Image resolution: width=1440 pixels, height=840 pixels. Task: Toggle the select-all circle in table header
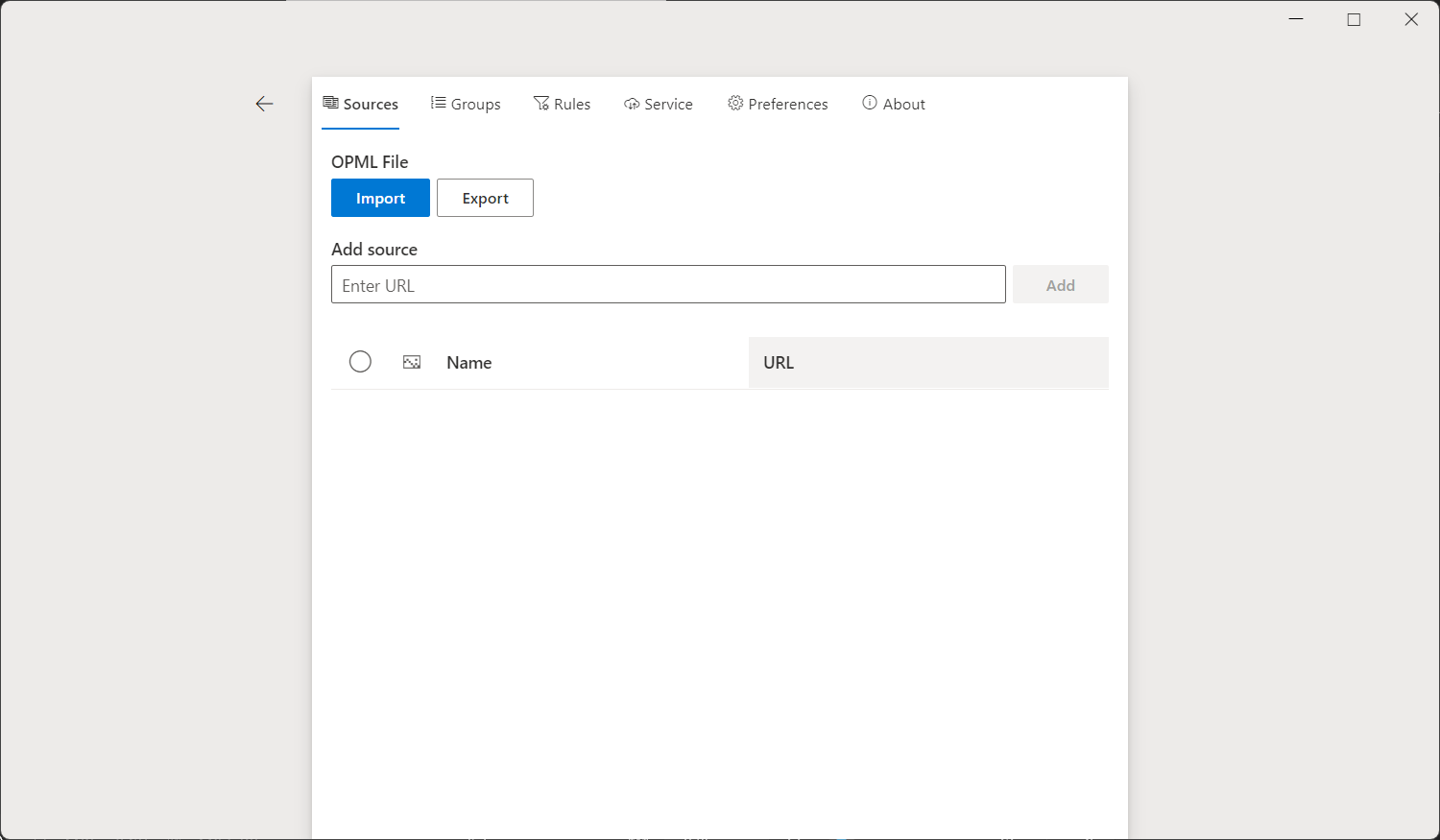pyautogui.click(x=360, y=362)
